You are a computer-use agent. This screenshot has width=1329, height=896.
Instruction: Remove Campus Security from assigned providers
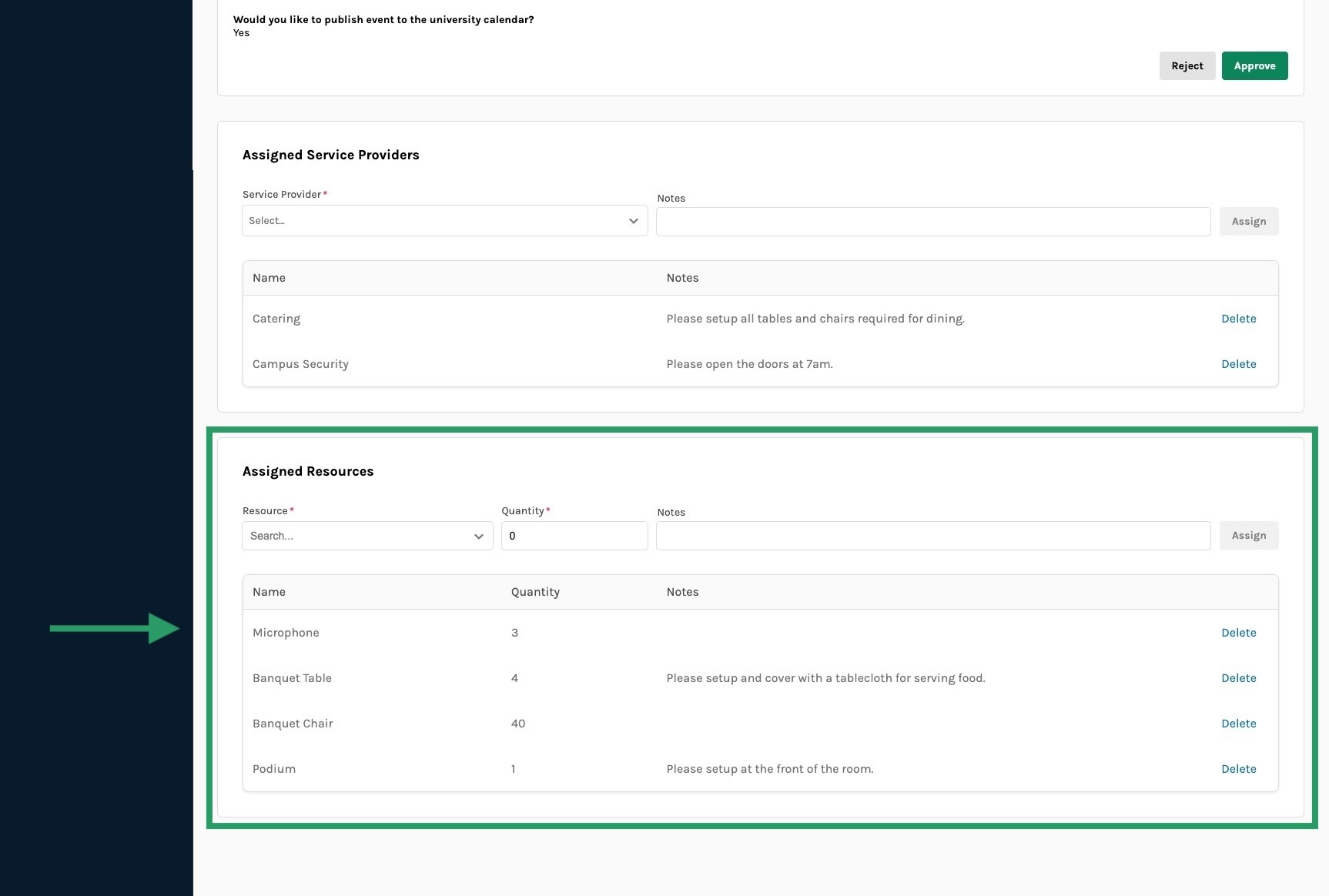coord(1238,364)
